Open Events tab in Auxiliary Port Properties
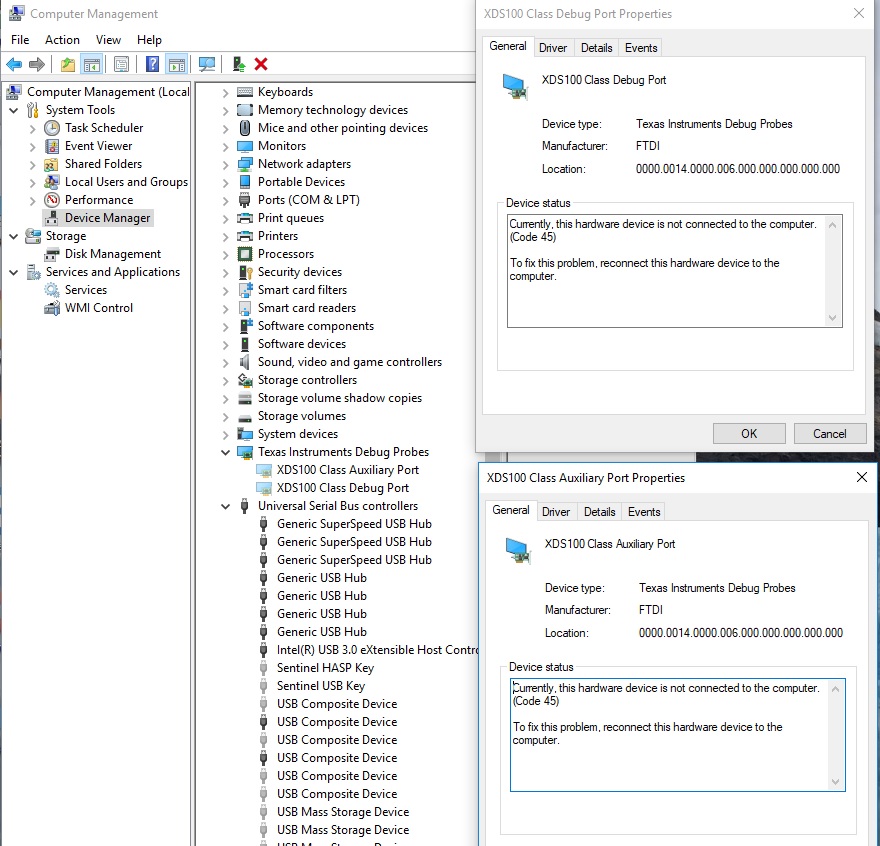Viewport: 880px width, 846px height. pyautogui.click(x=644, y=512)
